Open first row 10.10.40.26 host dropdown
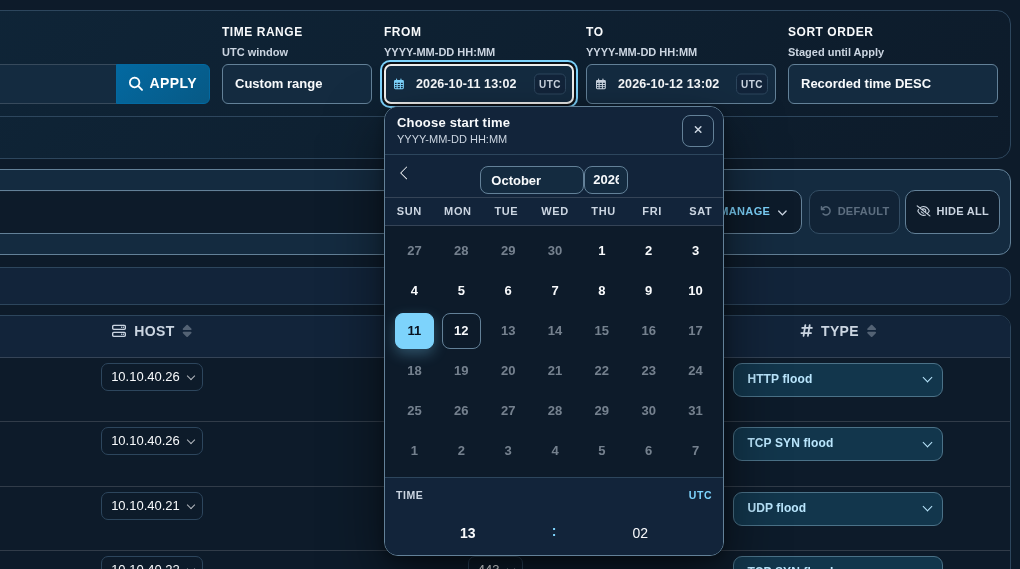1020x569 pixels. [152, 377]
